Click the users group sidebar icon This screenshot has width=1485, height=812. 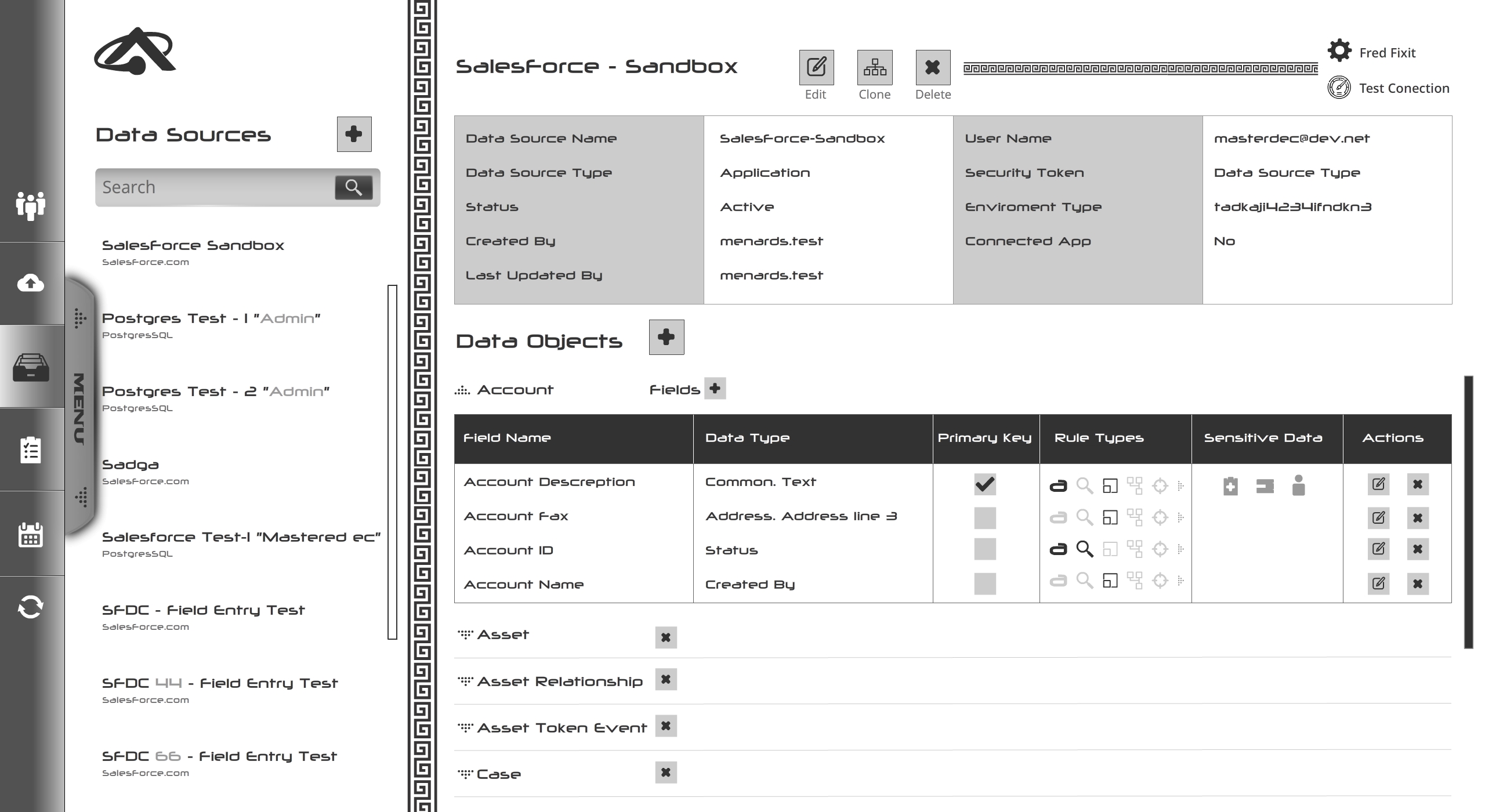point(31,205)
